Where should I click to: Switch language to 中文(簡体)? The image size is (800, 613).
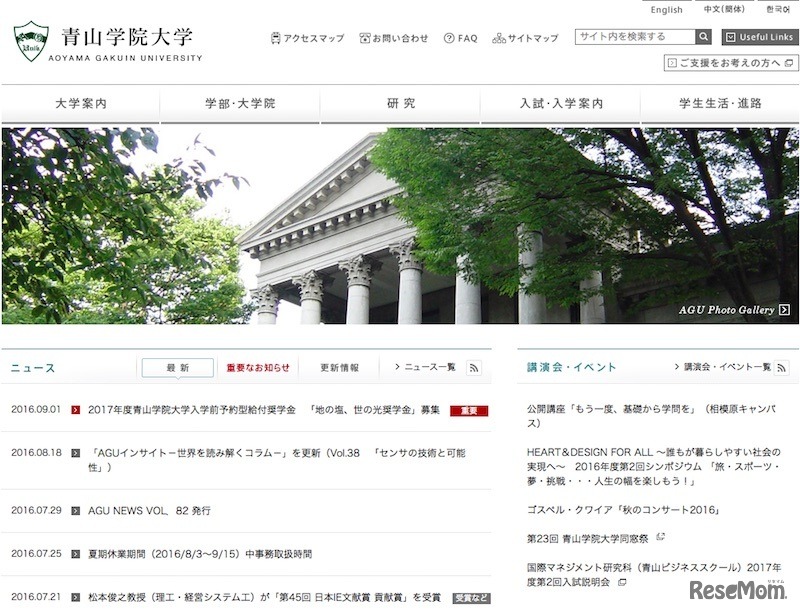pyautogui.click(x=724, y=9)
